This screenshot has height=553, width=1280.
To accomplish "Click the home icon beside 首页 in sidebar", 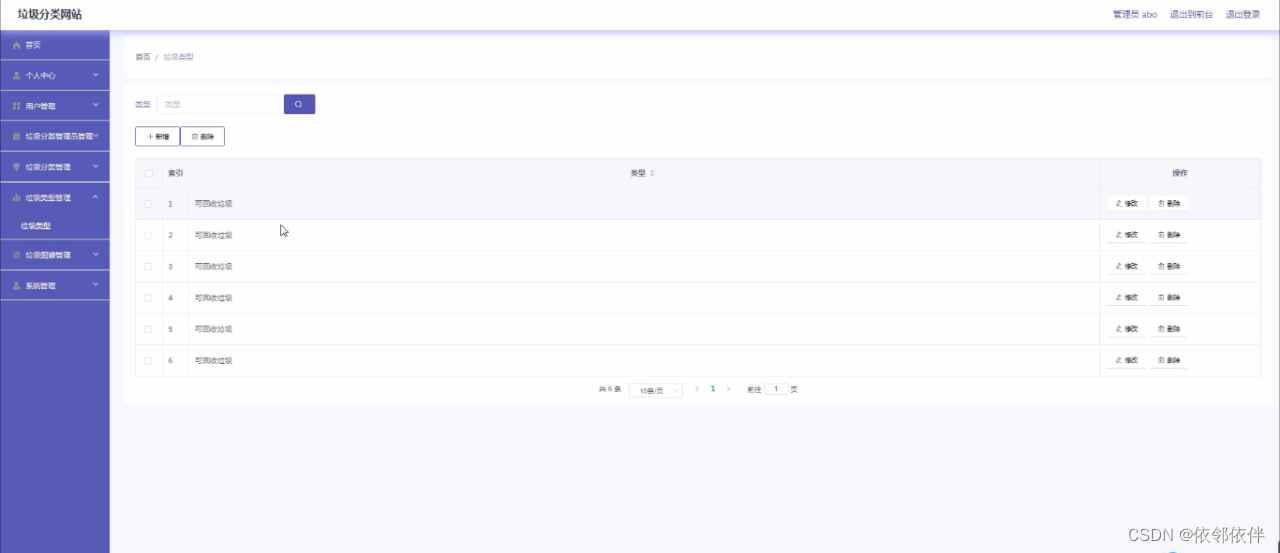I will pos(16,45).
